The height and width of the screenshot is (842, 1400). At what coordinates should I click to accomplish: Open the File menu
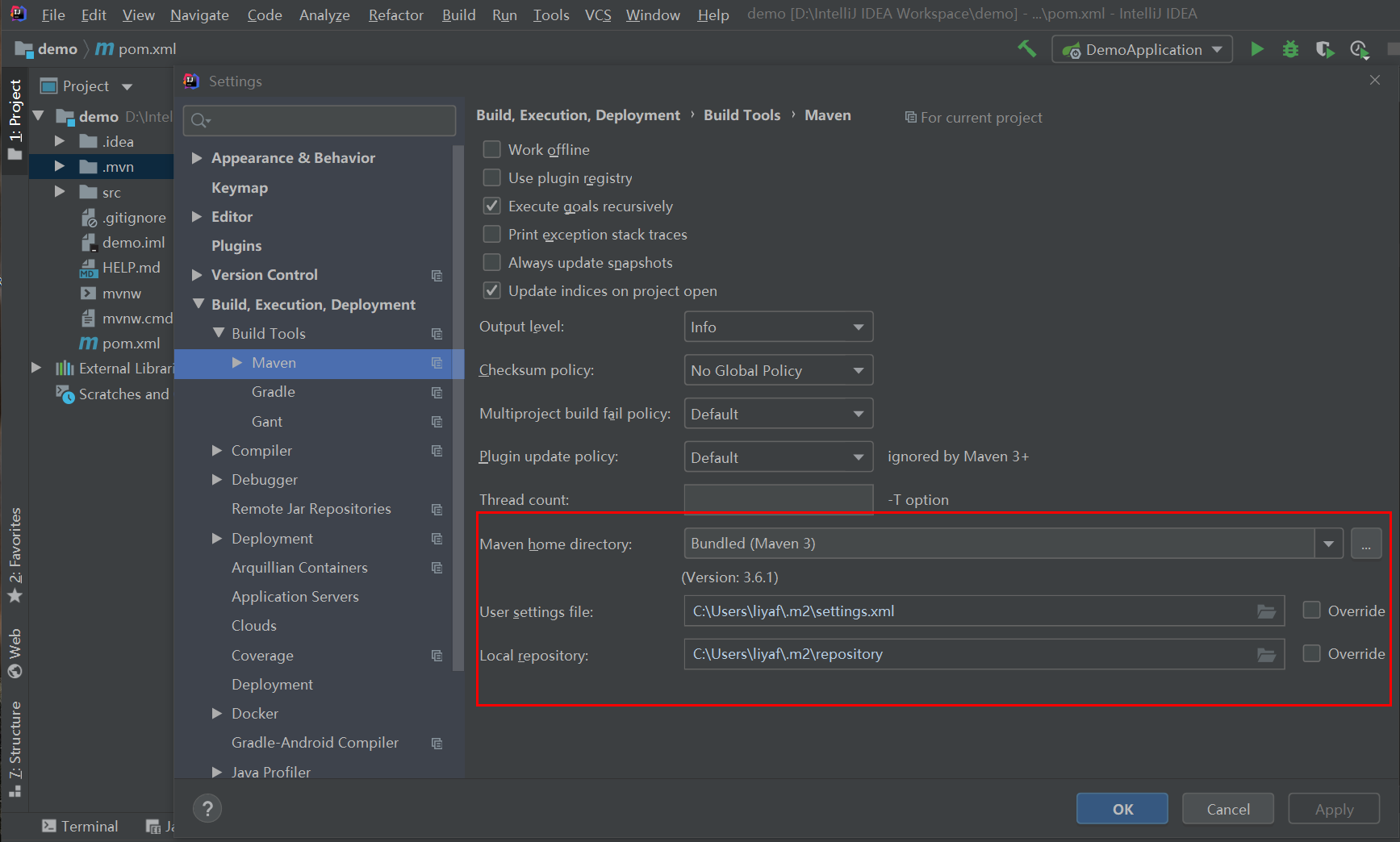click(53, 15)
